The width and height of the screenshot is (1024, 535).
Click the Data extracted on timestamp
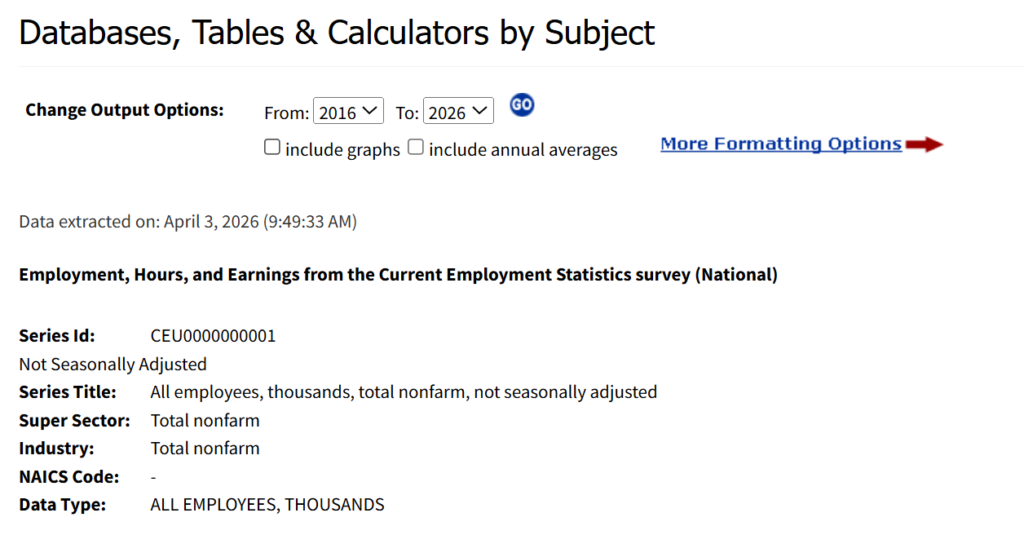click(x=188, y=221)
